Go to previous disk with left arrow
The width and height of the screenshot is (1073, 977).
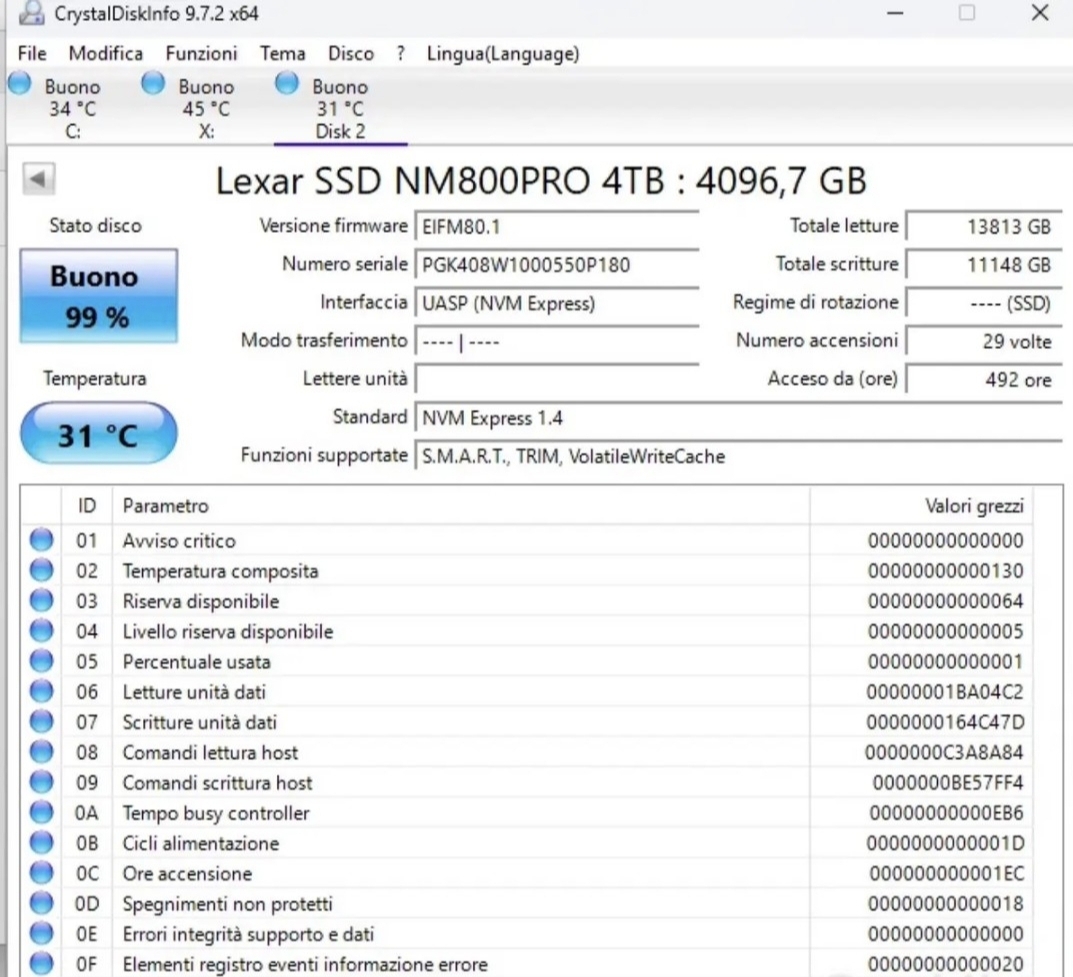[38, 180]
